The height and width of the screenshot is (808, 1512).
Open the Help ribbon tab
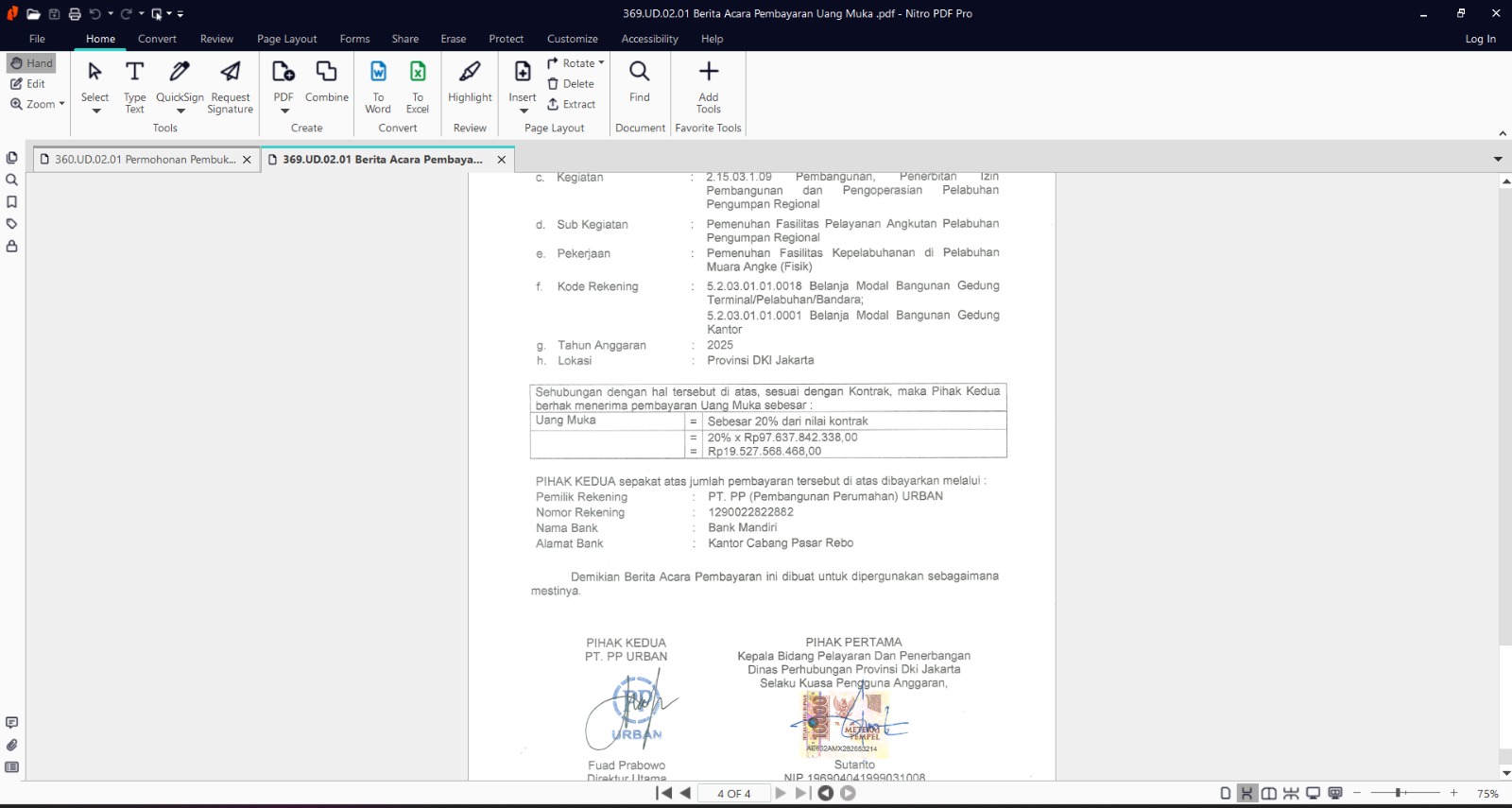click(x=713, y=39)
